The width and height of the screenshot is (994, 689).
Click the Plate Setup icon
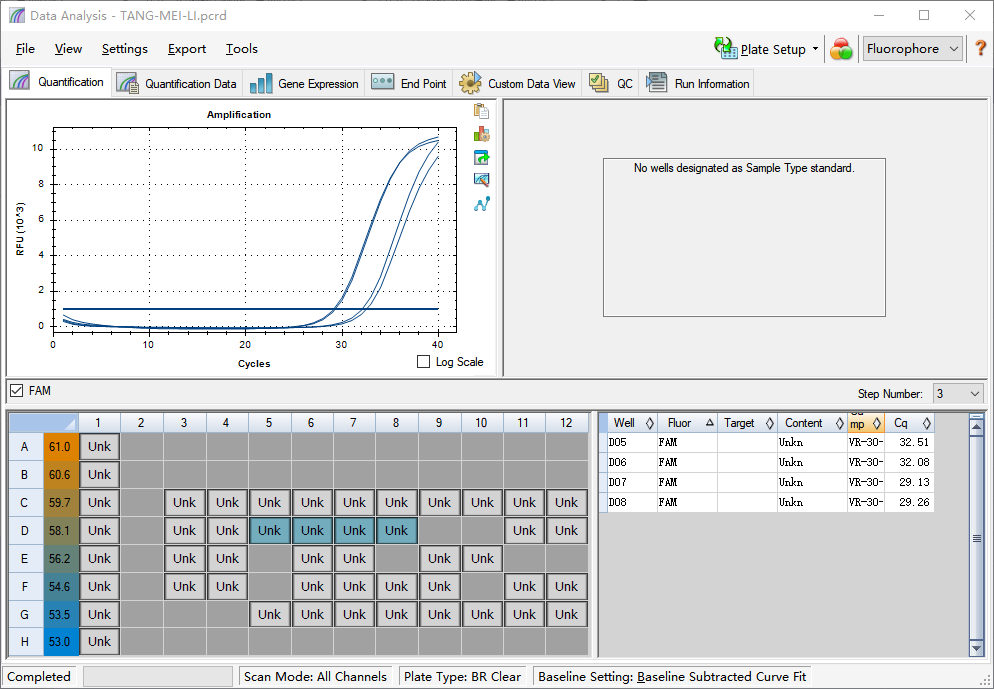726,48
